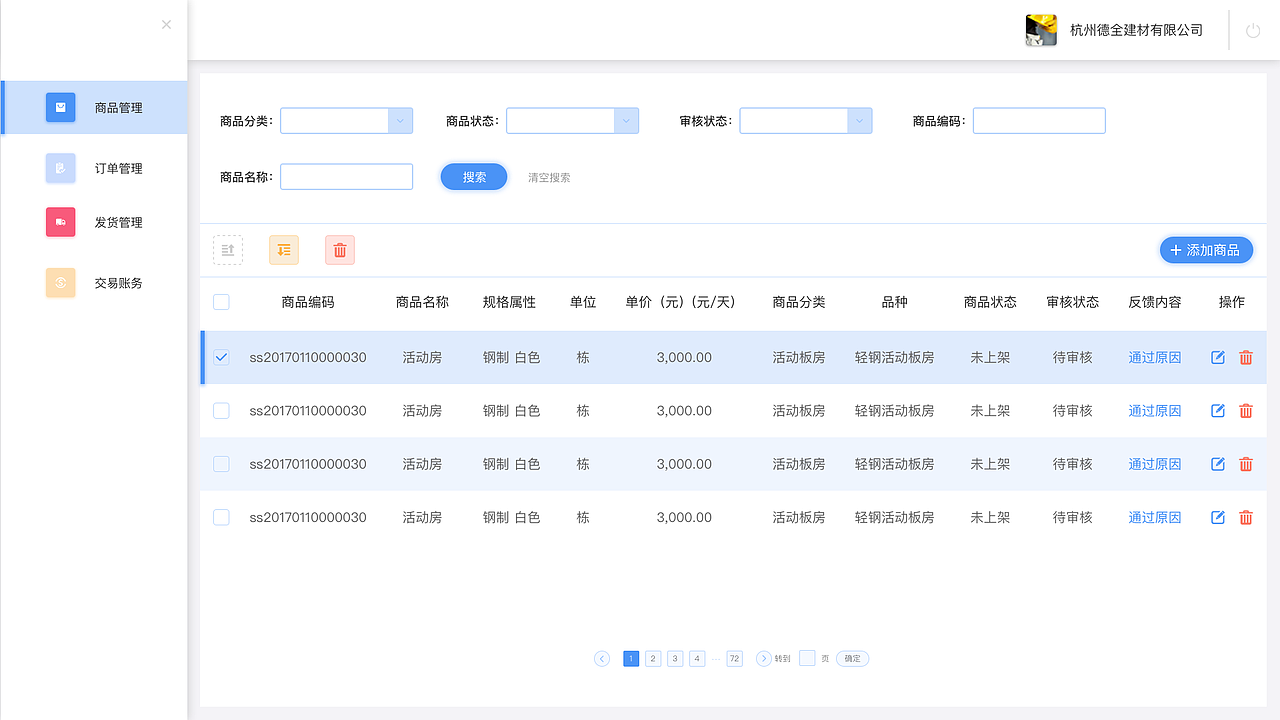Click the company name 杭州德全建材有限公司
The height and width of the screenshot is (720, 1280).
click(x=1136, y=30)
